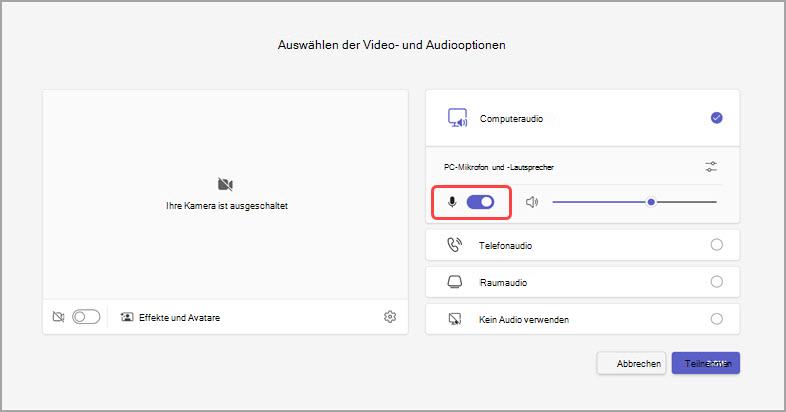Click the Abbrechen button
Image resolution: width=786 pixels, height=412 pixels.
[632, 363]
